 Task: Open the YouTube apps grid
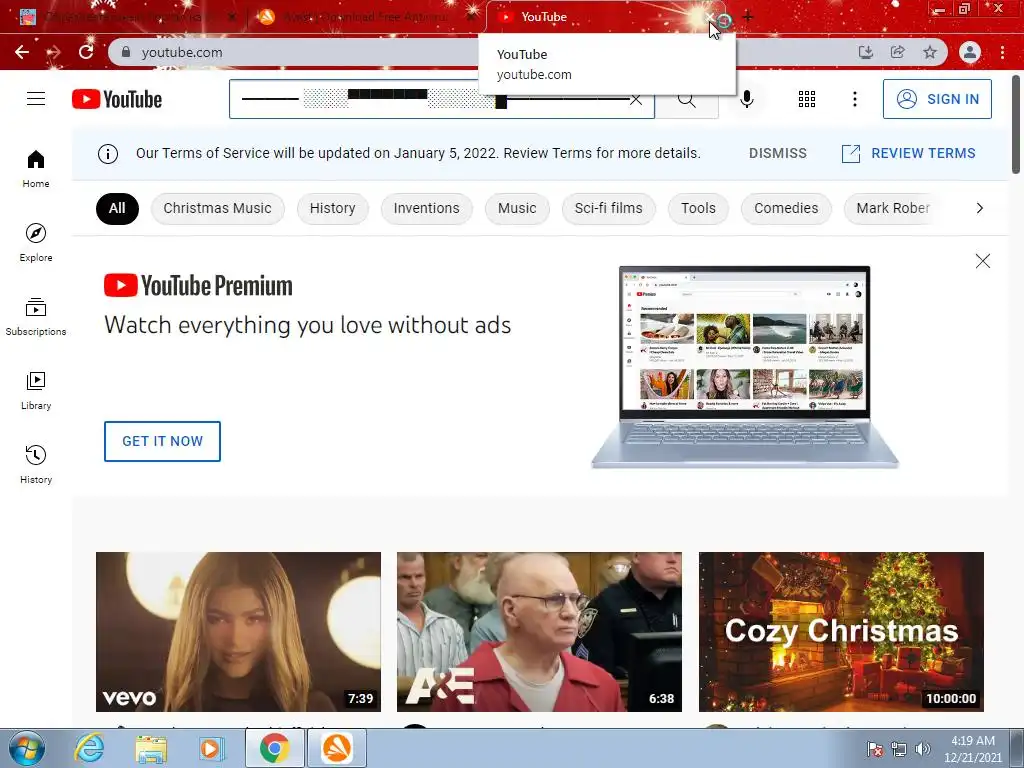(x=807, y=99)
